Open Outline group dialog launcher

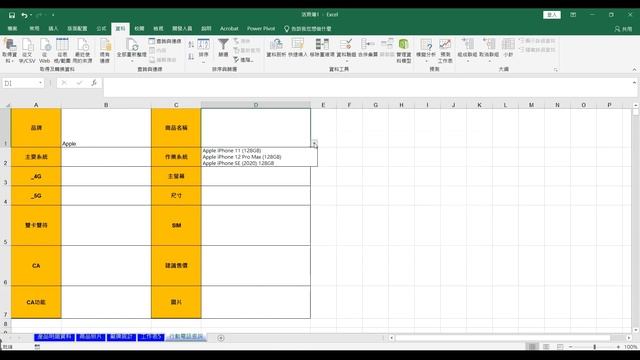(556, 70)
